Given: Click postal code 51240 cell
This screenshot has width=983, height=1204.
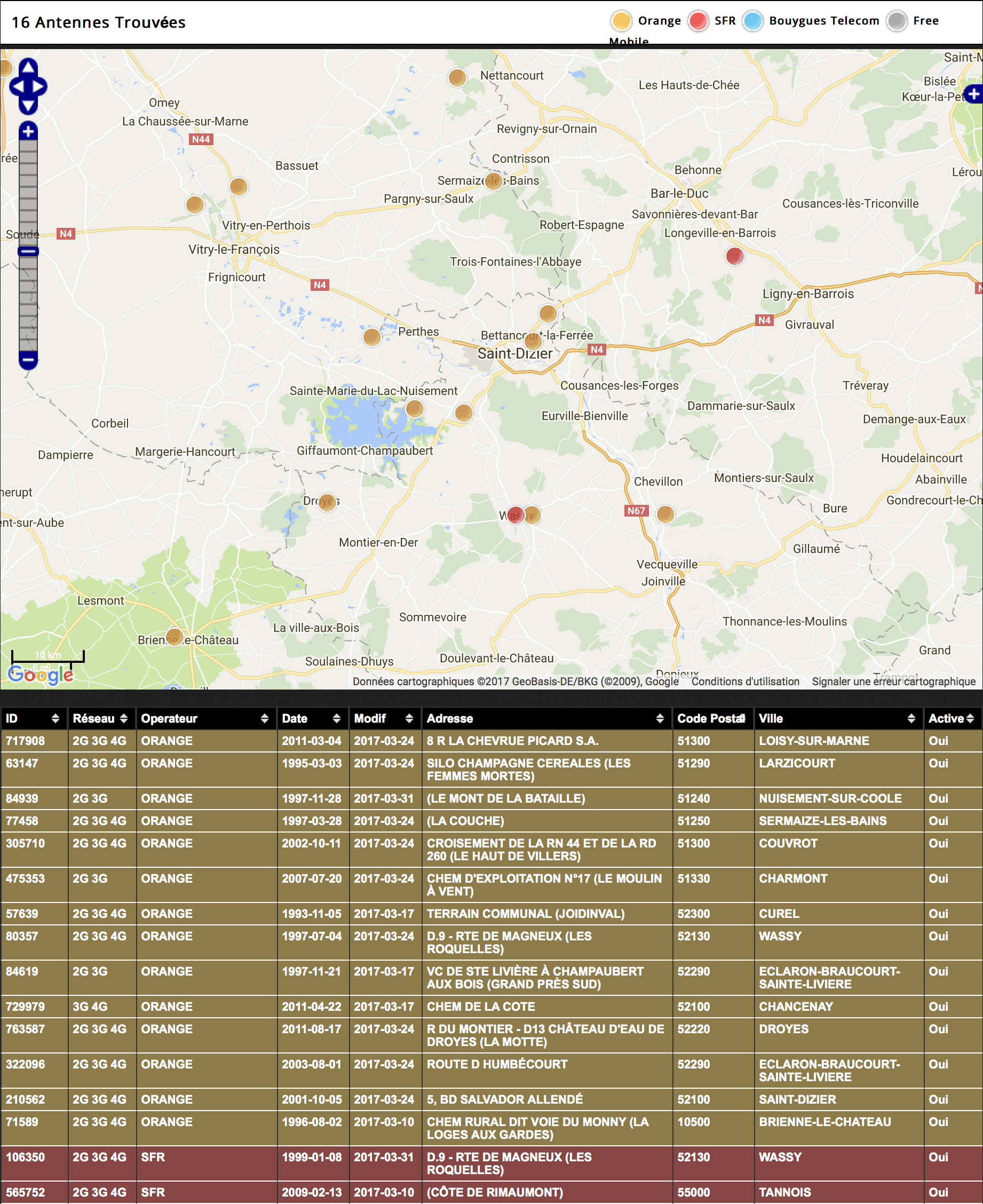Looking at the screenshot, I should [x=713, y=798].
